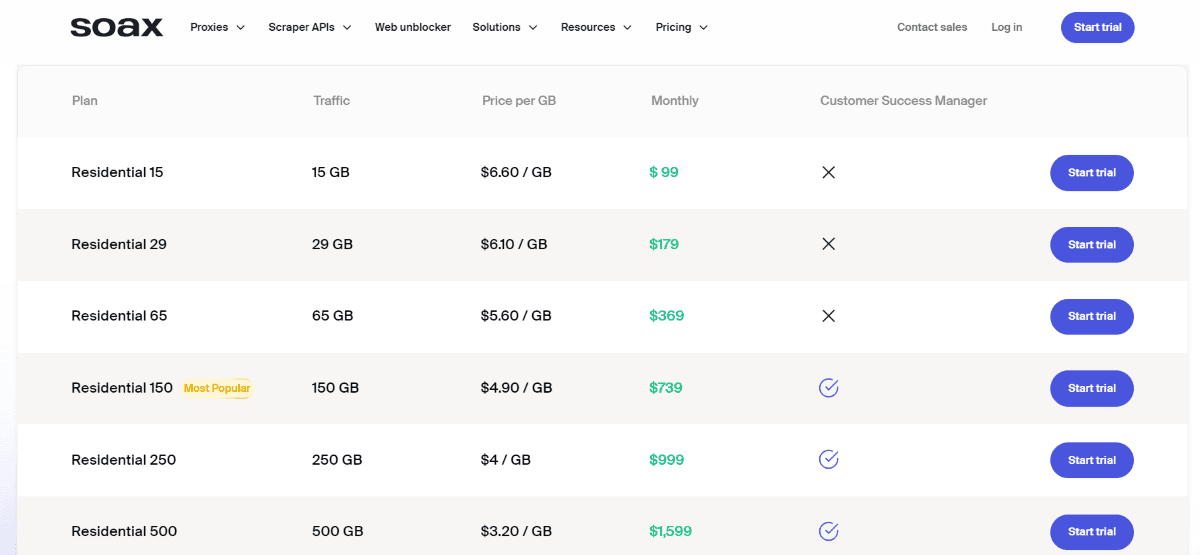Click the Customer Success Manager column header
Screen dimensions: 1200x555
pyautogui.click(x=904, y=101)
